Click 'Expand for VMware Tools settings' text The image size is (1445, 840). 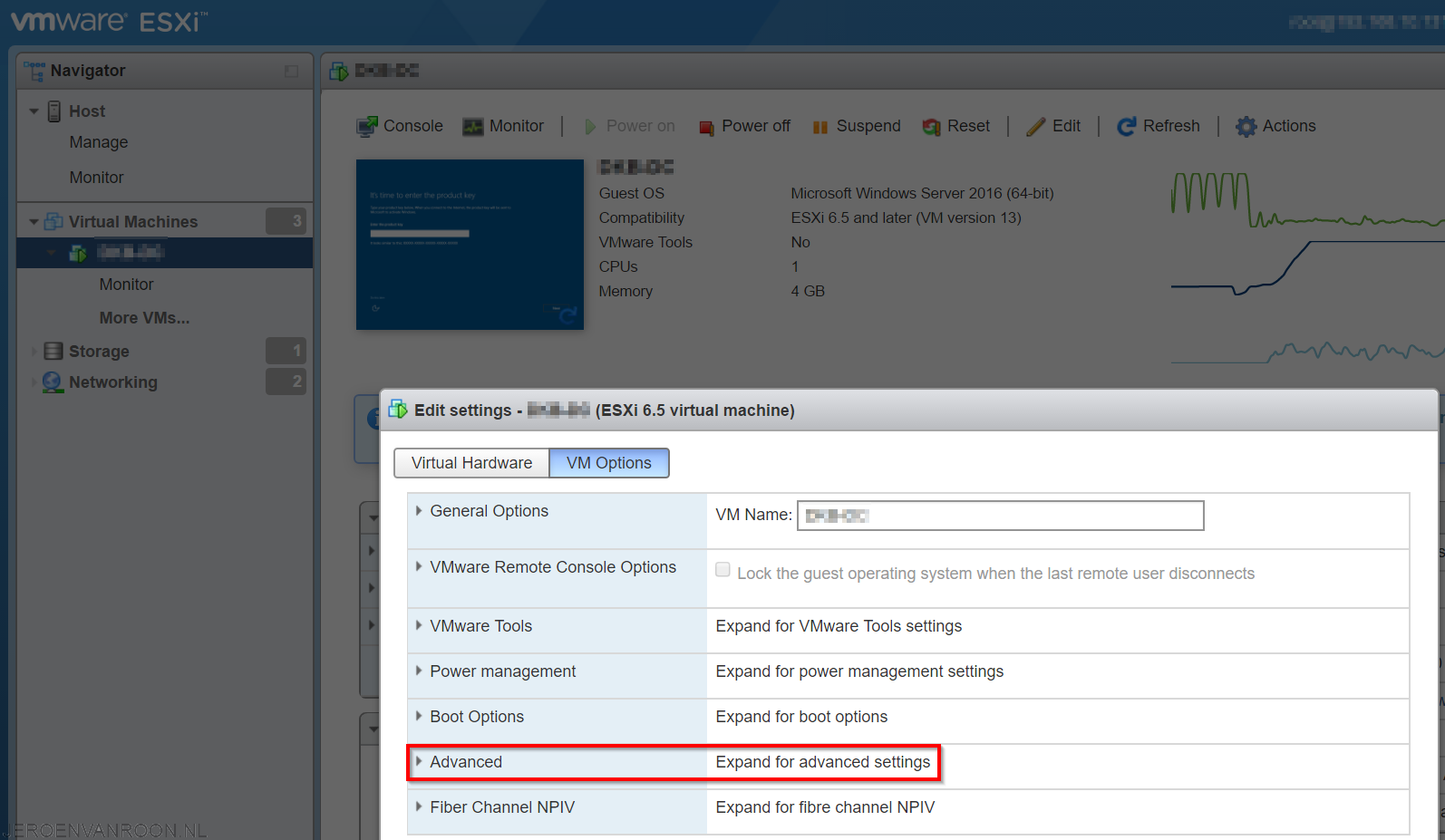[839, 626]
